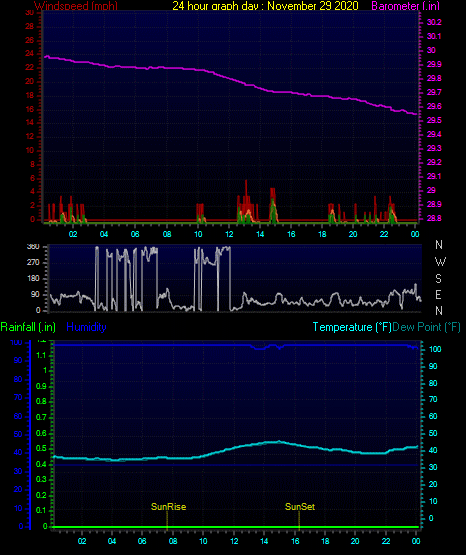Select the Barometer (.in) axis title

[405, 6]
